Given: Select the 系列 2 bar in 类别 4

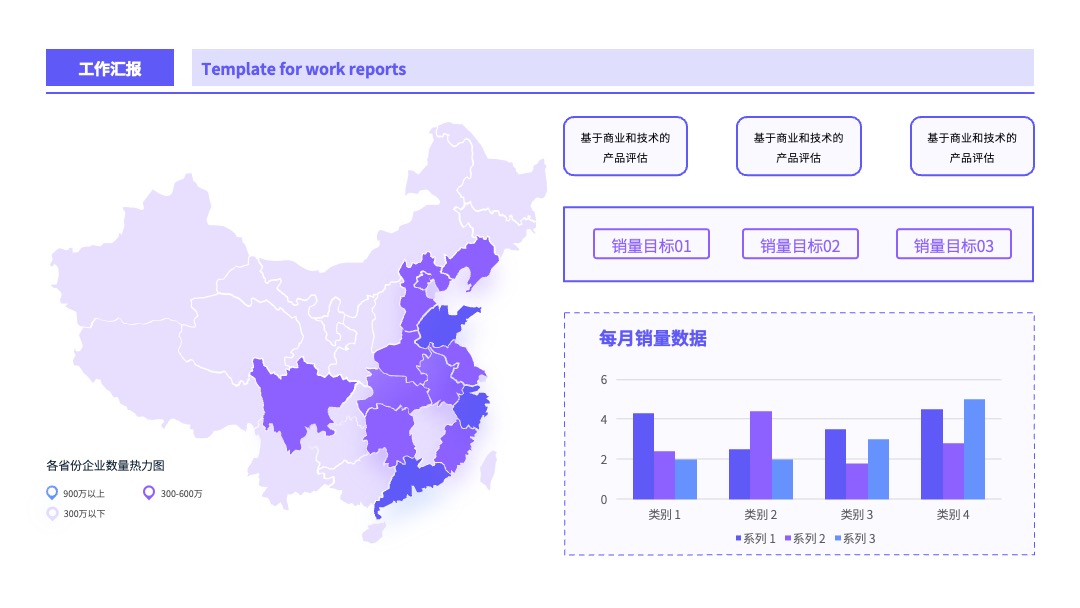Looking at the screenshot, I should click(x=953, y=471).
